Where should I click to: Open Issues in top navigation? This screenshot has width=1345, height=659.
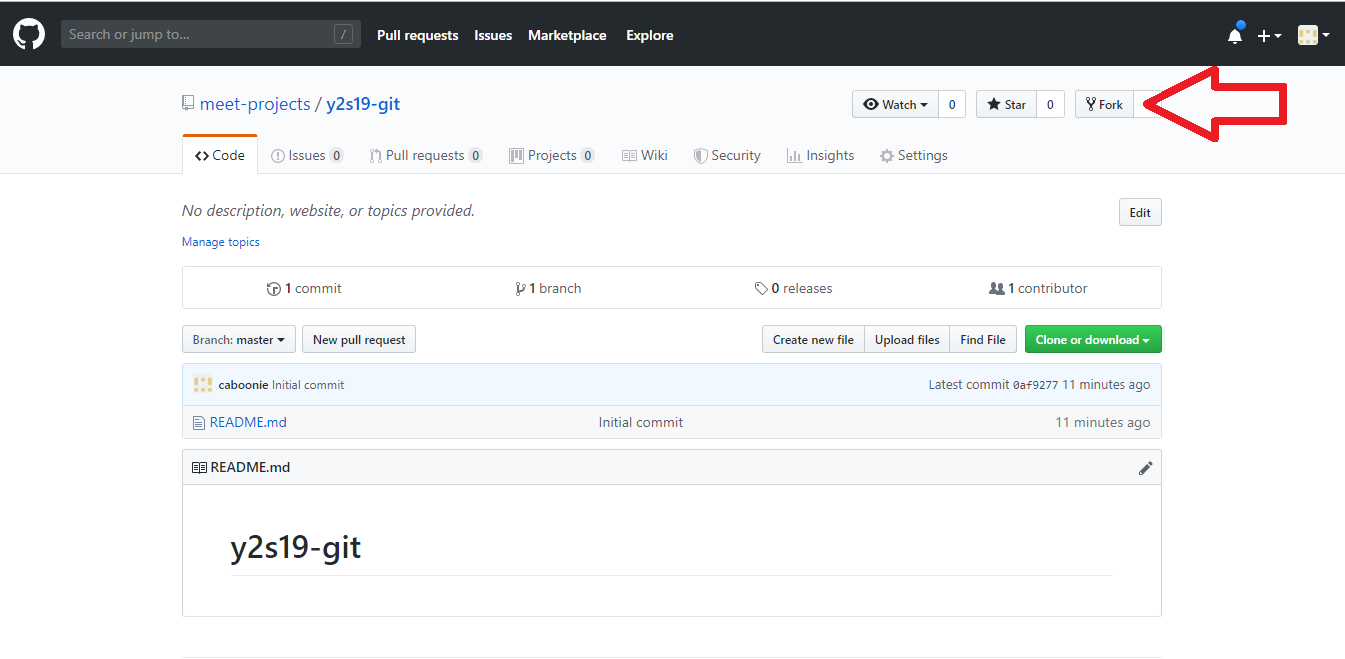click(493, 35)
